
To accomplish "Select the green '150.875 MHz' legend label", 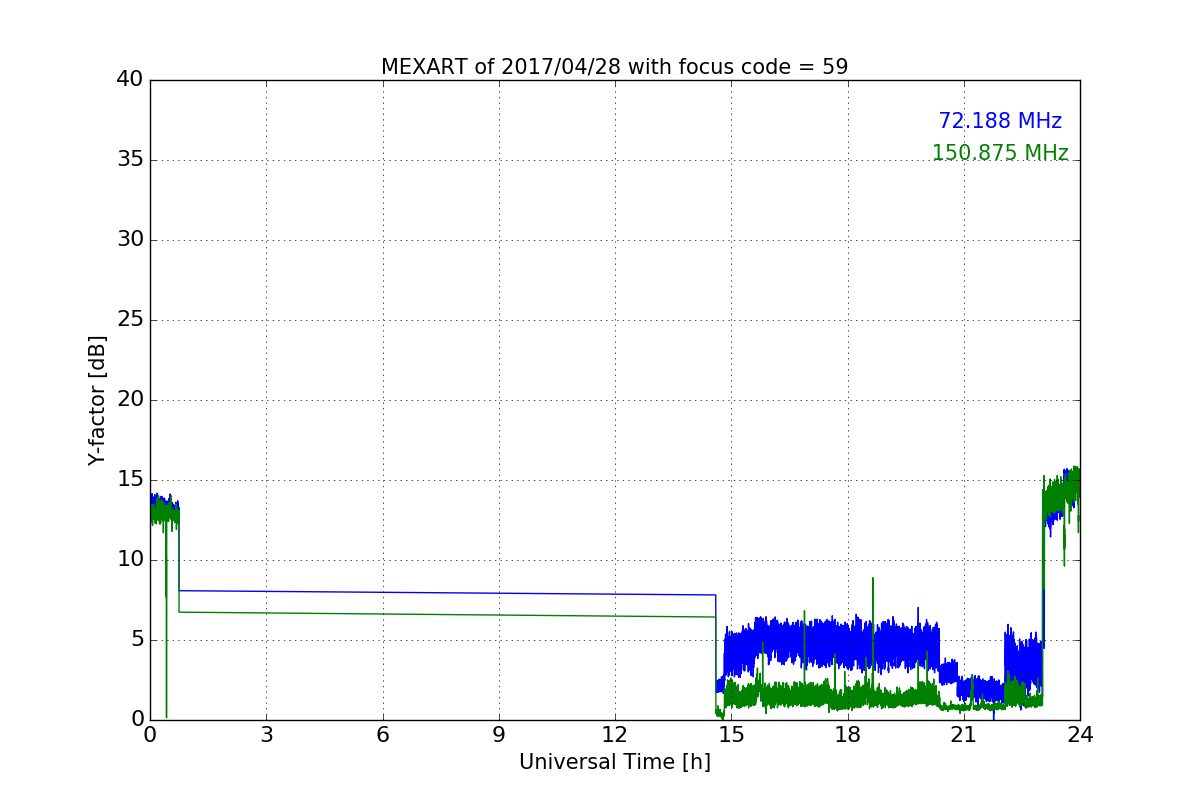I will coord(1000,153).
